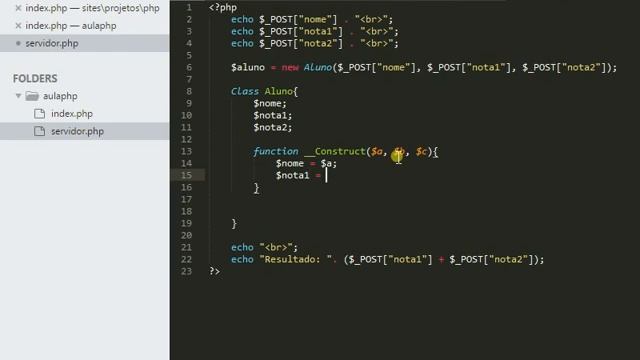Click line number 1 in the gutter

point(189,7)
